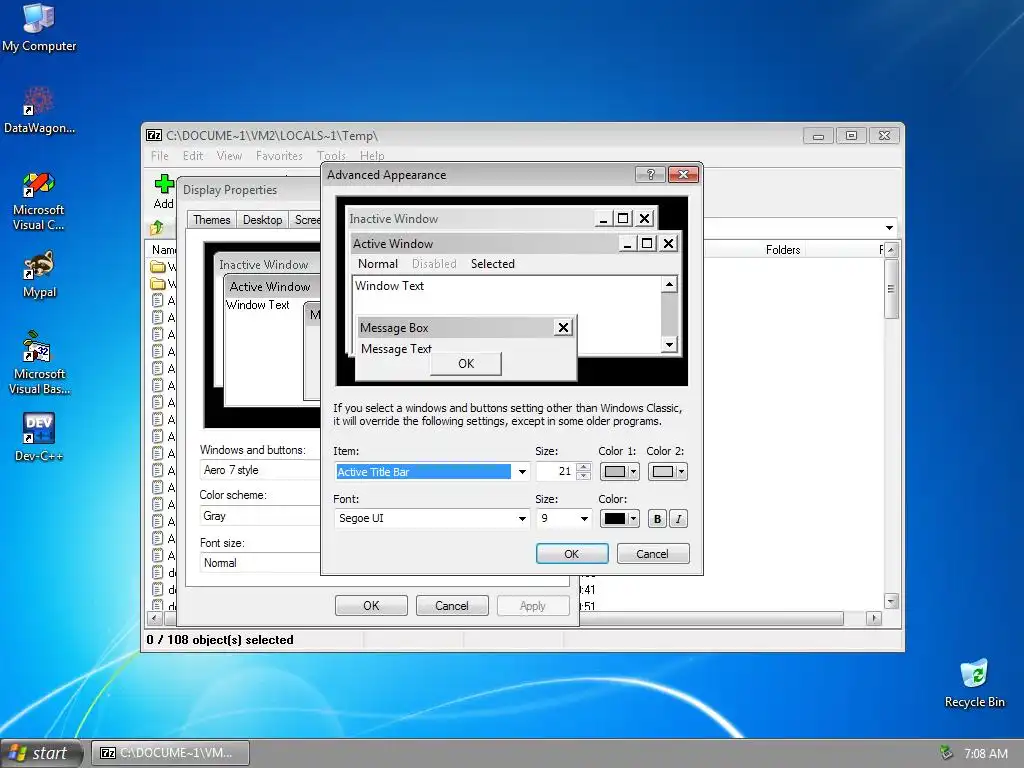Open My Computer desktop icon
The height and width of the screenshot is (768, 1024).
pyautogui.click(x=39, y=27)
